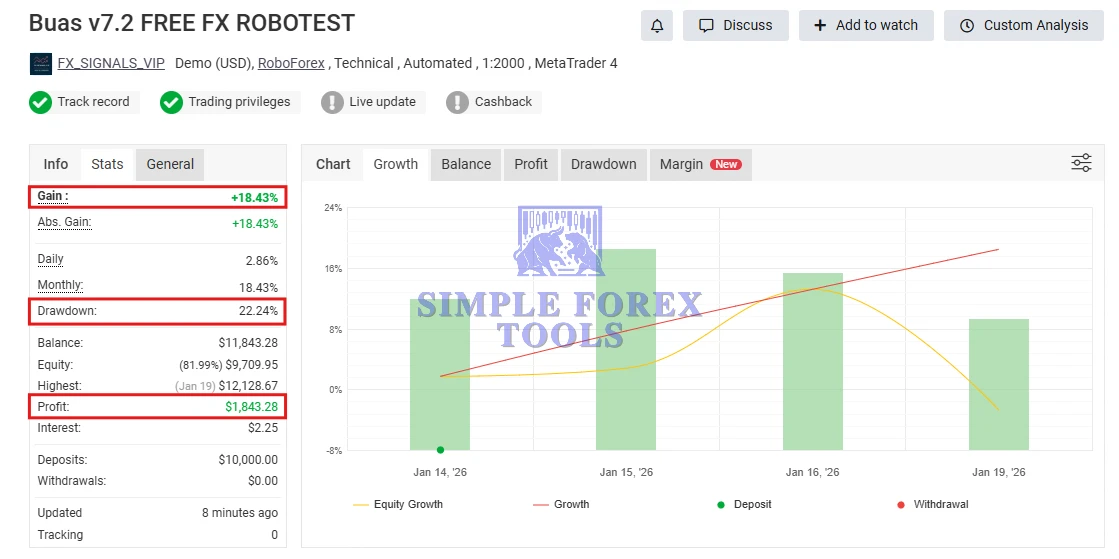Click the Balance value $11,843.28
Viewport: 1119px width, 559px height.
(x=248, y=343)
